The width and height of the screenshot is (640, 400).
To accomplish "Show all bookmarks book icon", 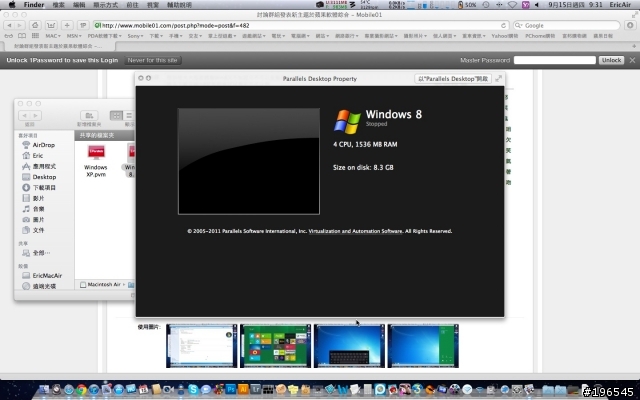I will pyautogui.click(x=22, y=36).
